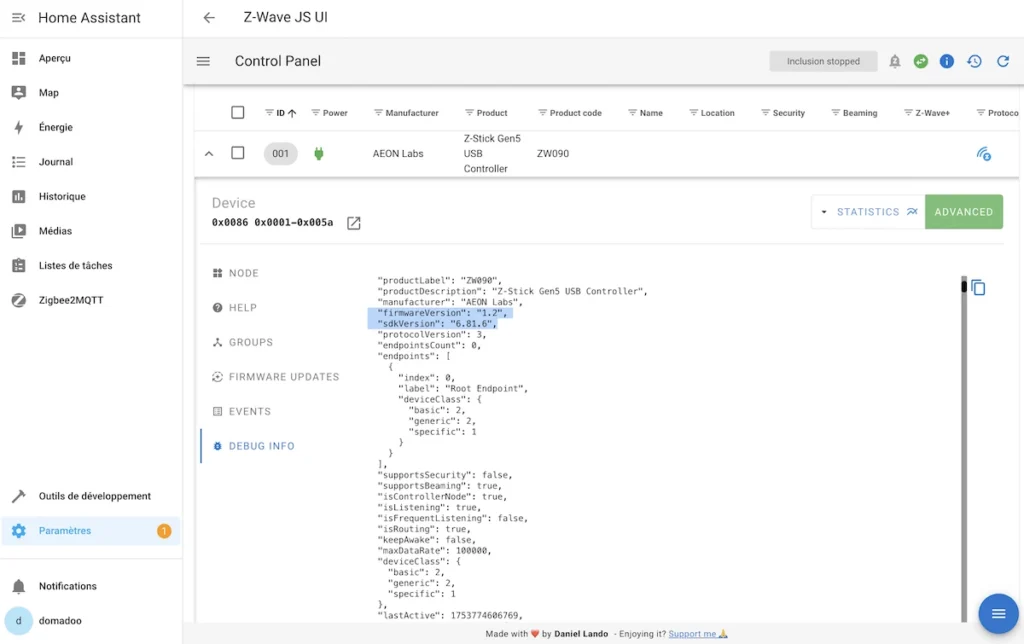1024x644 pixels.
Task: Filter the Name column
Action: coord(632,113)
